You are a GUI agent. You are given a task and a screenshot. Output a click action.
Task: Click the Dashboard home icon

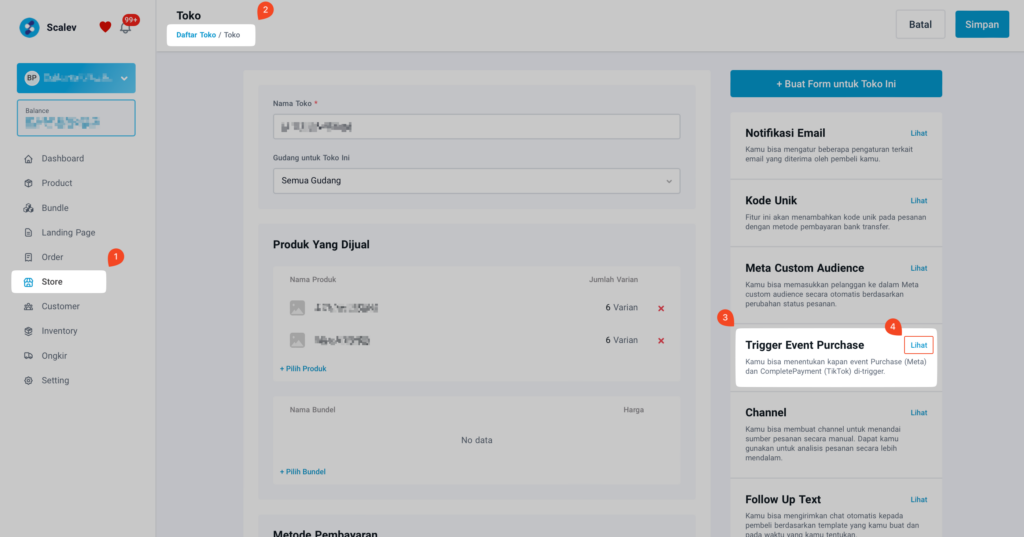[x=28, y=159]
